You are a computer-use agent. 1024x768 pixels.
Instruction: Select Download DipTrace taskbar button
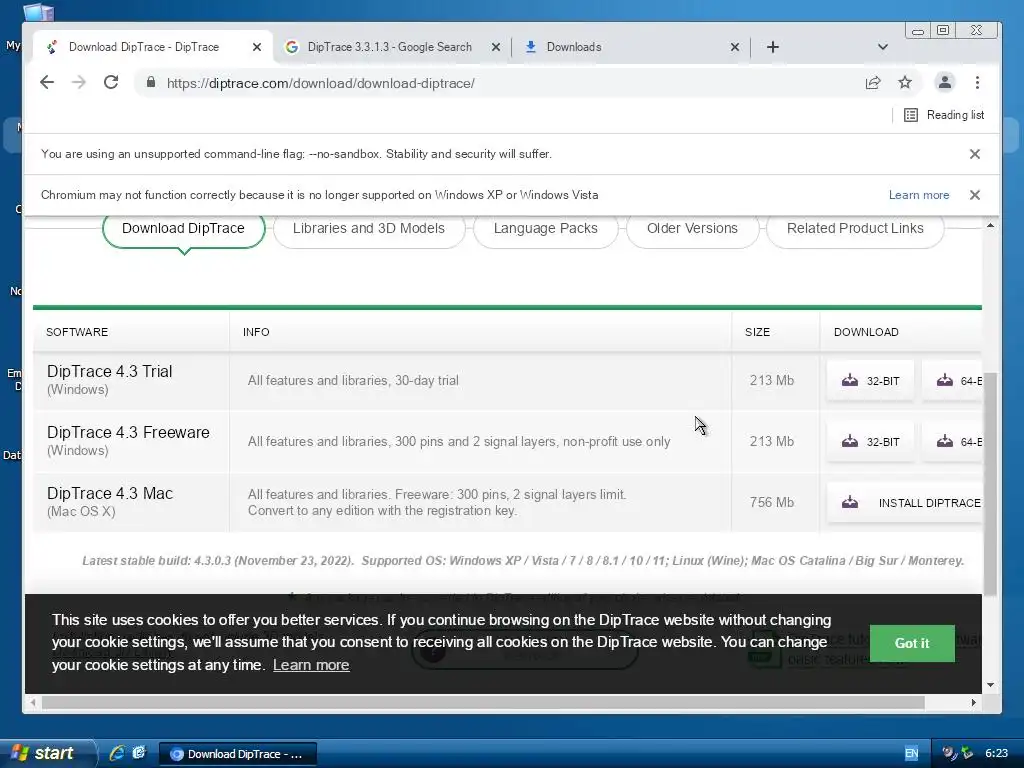click(238, 754)
